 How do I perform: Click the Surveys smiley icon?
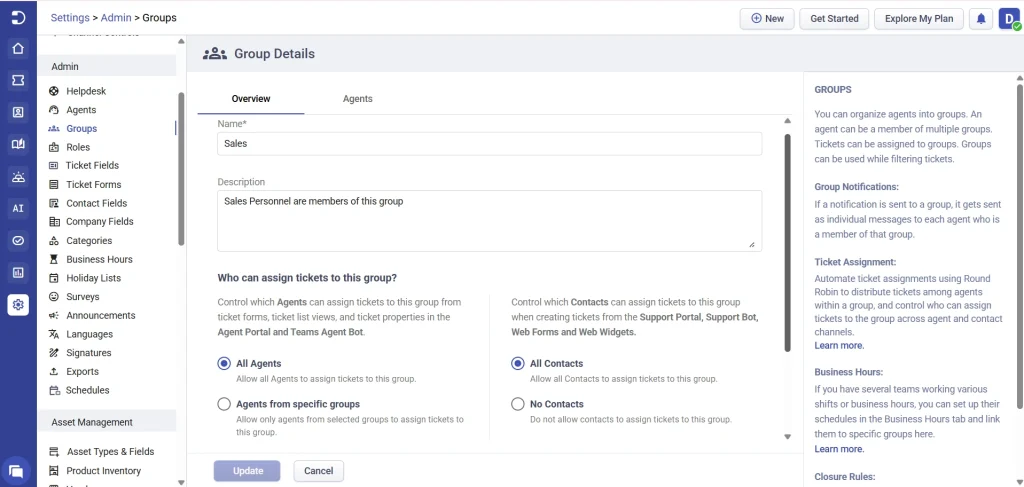pos(54,297)
